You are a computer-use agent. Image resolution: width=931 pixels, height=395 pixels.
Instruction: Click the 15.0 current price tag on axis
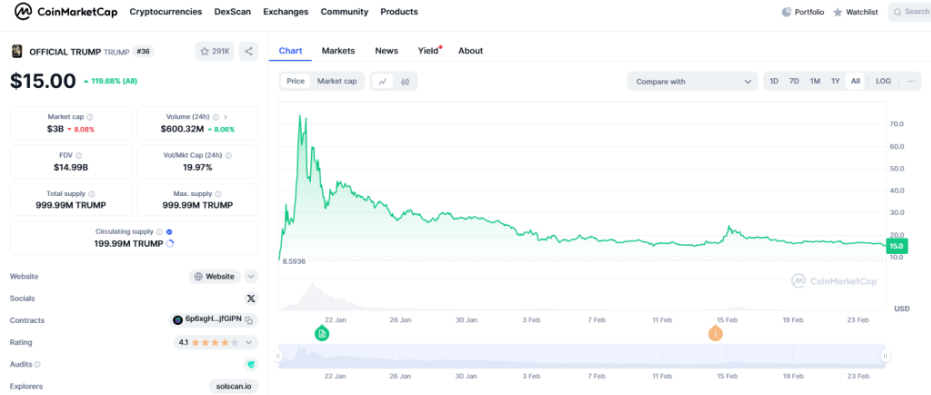pyautogui.click(x=897, y=246)
